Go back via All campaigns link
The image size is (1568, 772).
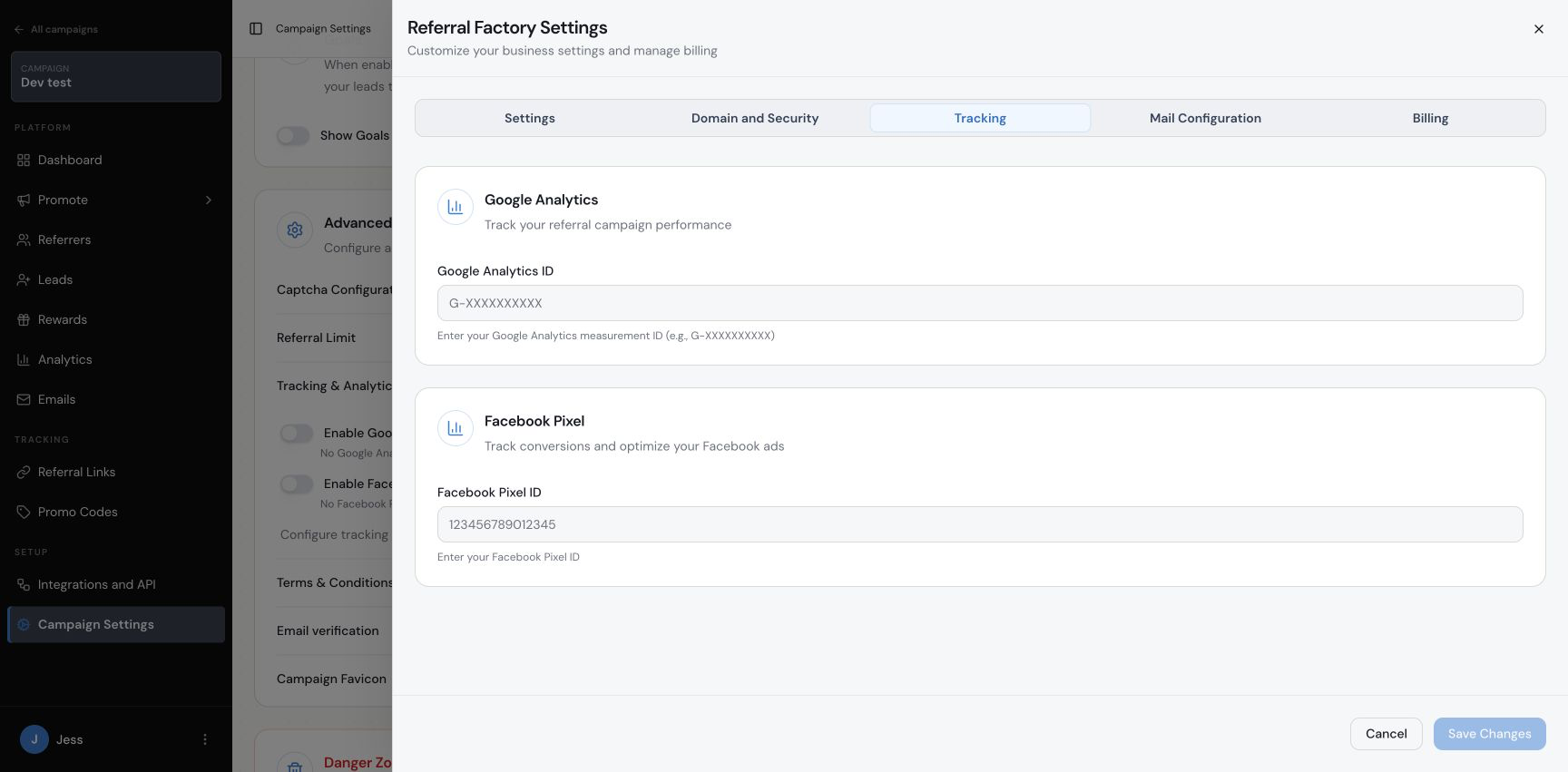point(56,29)
